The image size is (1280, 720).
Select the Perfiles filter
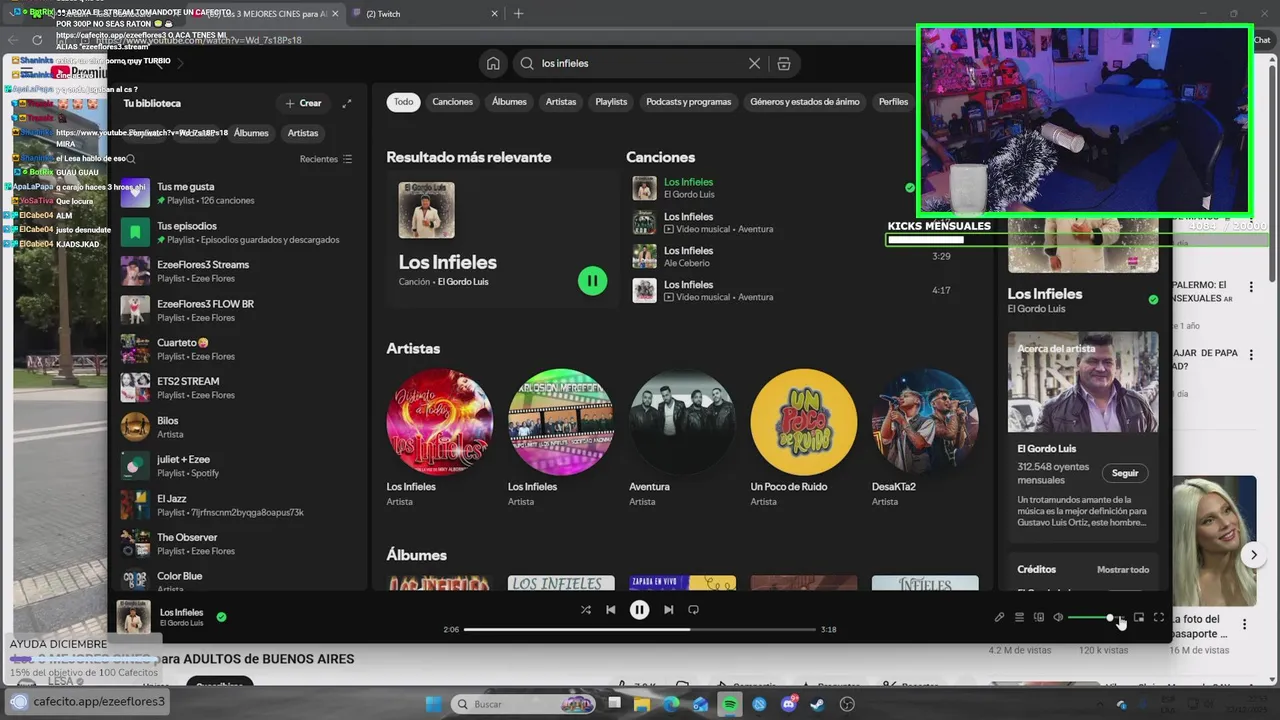[x=893, y=102]
